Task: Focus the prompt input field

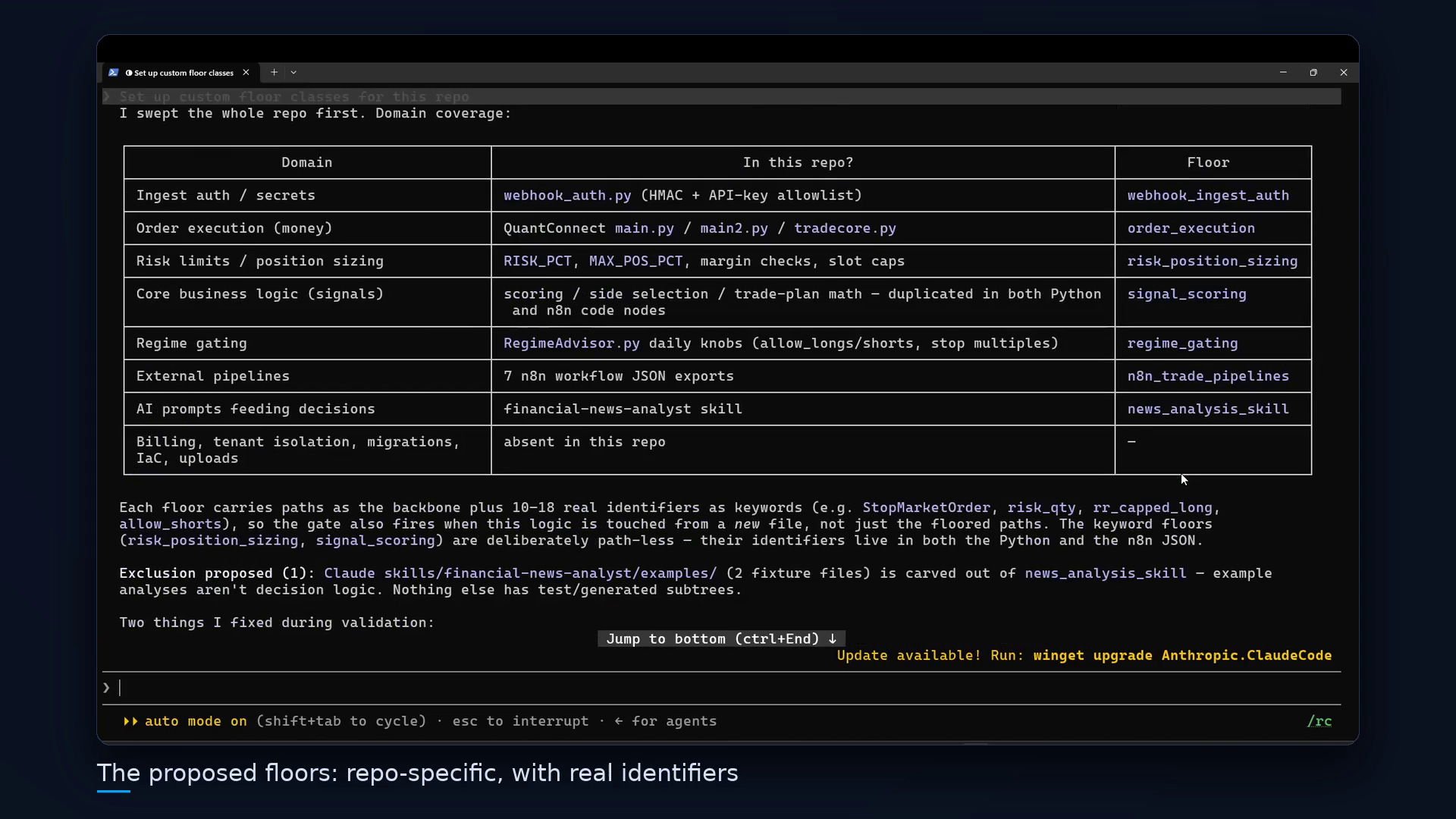Action: point(721,688)
